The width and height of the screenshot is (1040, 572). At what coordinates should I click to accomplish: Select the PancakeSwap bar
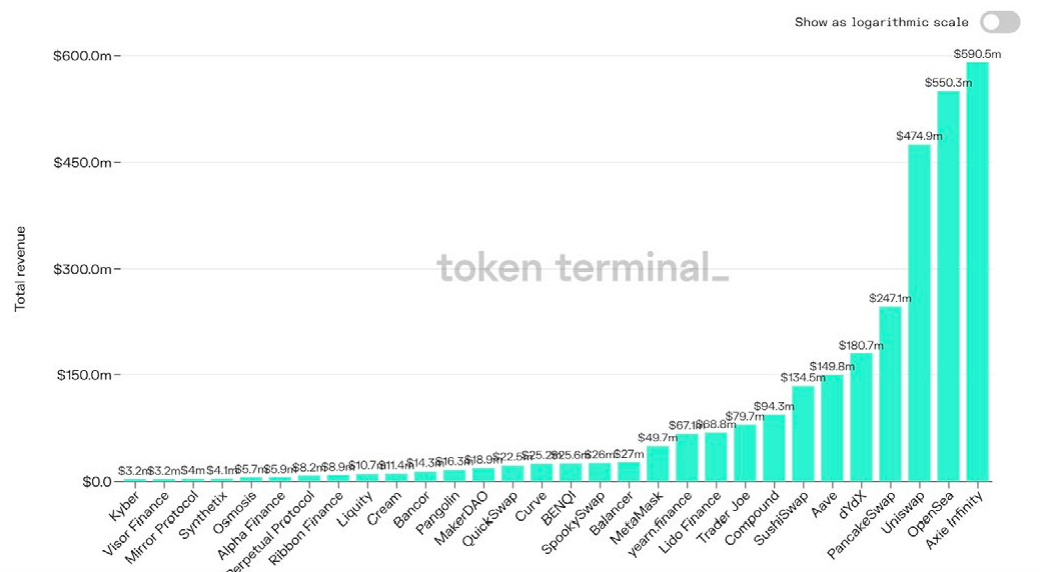(x=890, y=393)
